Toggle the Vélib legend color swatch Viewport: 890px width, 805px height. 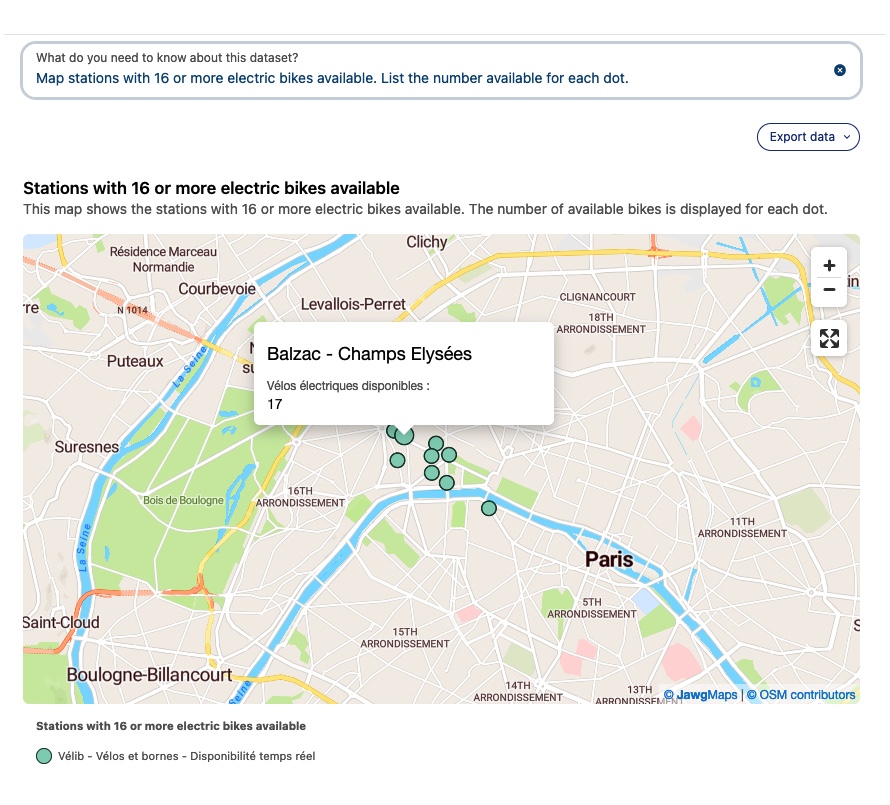tap(44, 756)
